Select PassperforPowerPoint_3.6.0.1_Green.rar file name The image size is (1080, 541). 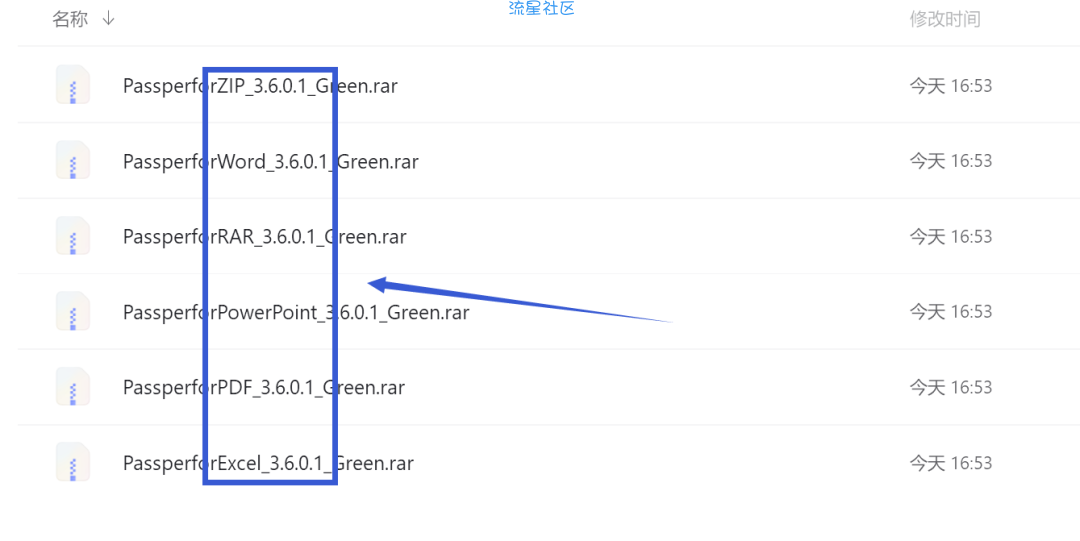(296, 312)
